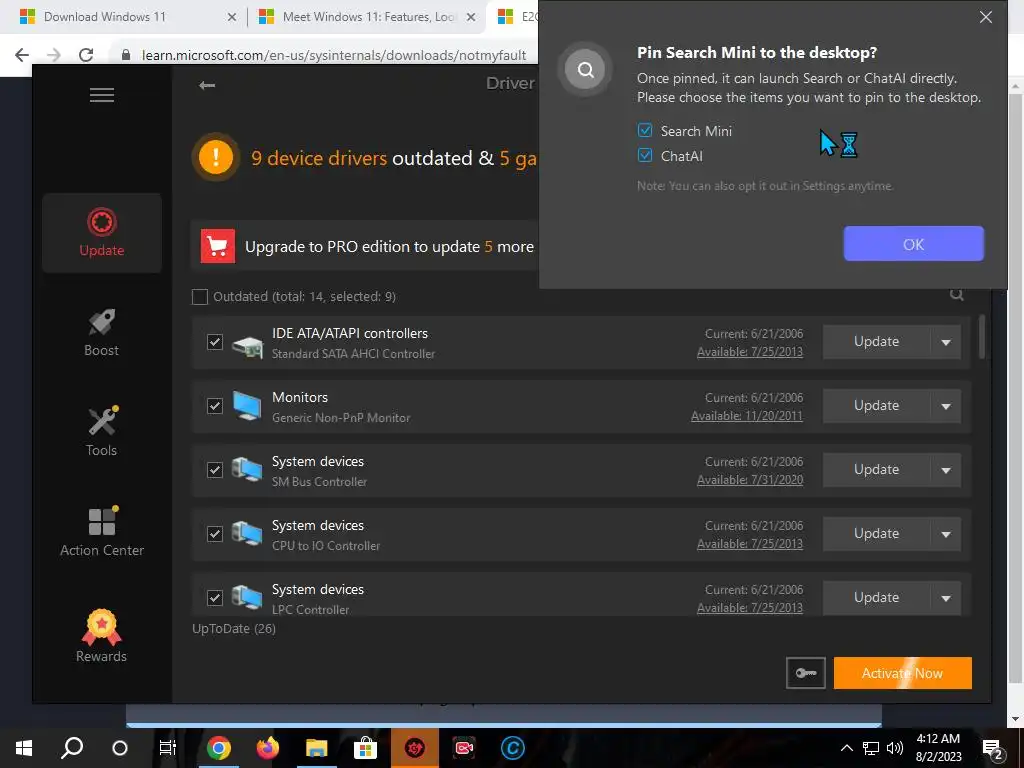Uncheck the LPC Controller checkbox
This screenshot has height=768, width=1024.
[215, 598]
